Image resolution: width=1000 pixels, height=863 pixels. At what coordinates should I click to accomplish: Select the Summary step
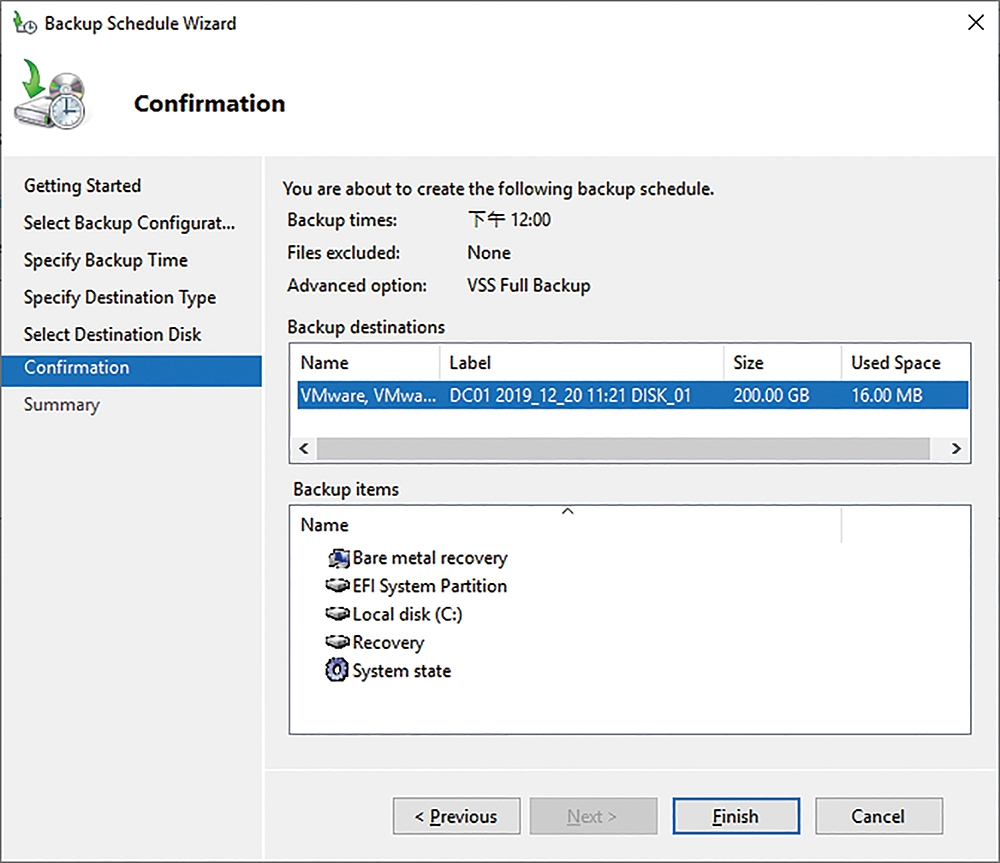pyautogui.click(x=62, y=405)
